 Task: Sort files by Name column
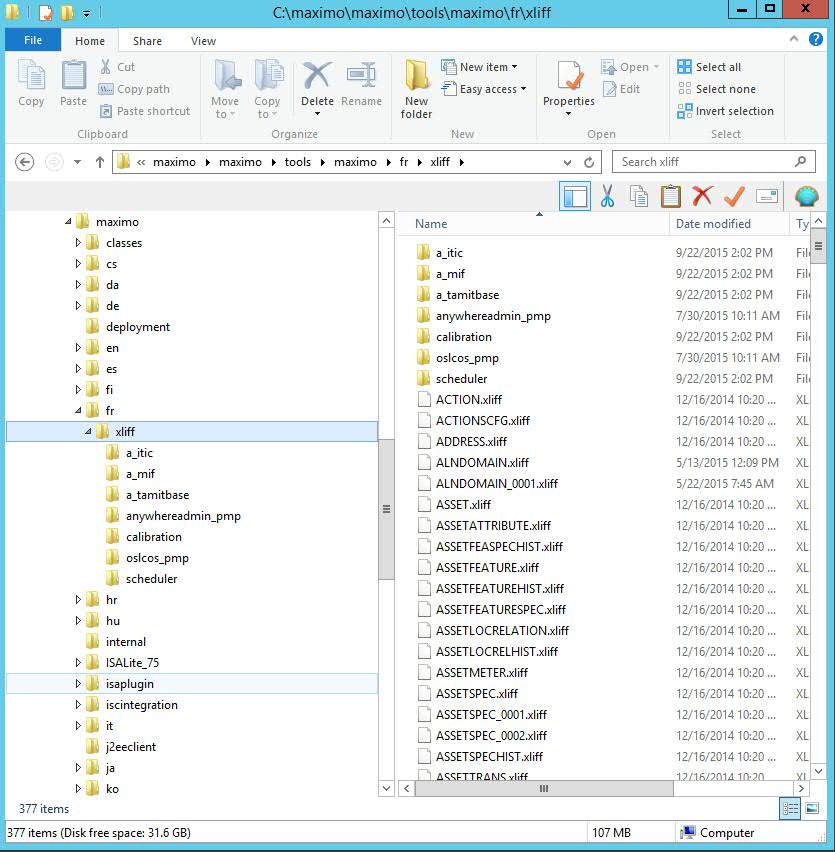pos(431,224)
